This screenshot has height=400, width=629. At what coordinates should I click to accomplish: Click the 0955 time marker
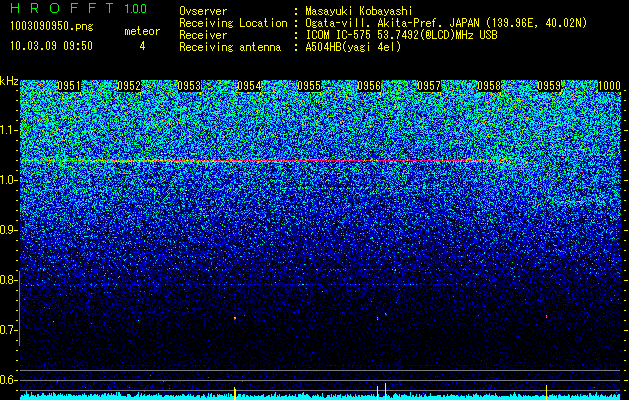pos(309,86)
